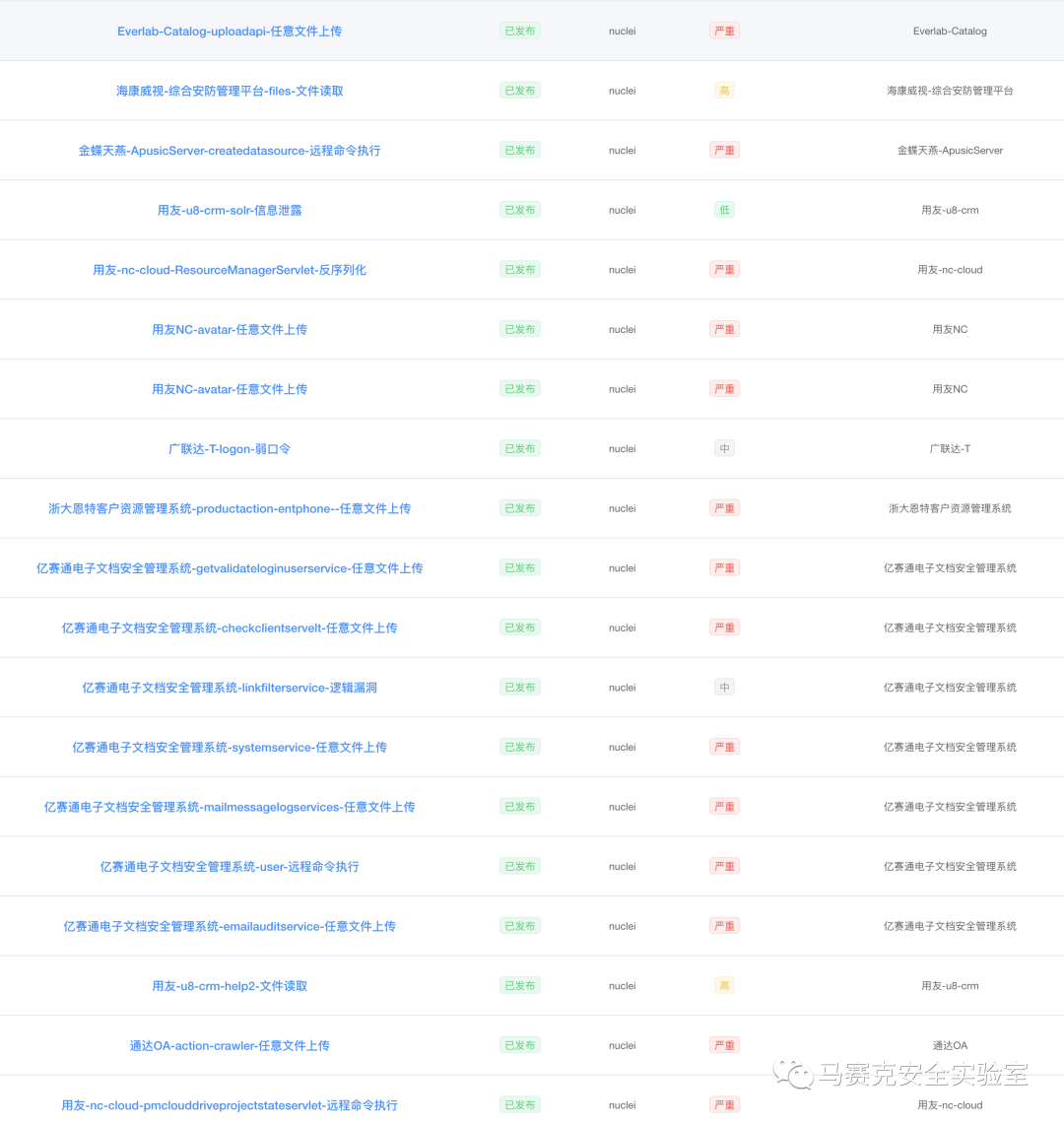
Task: Click 严重 tag in 金蝶天燕 createdatasource row
Action: pos(724,150)
